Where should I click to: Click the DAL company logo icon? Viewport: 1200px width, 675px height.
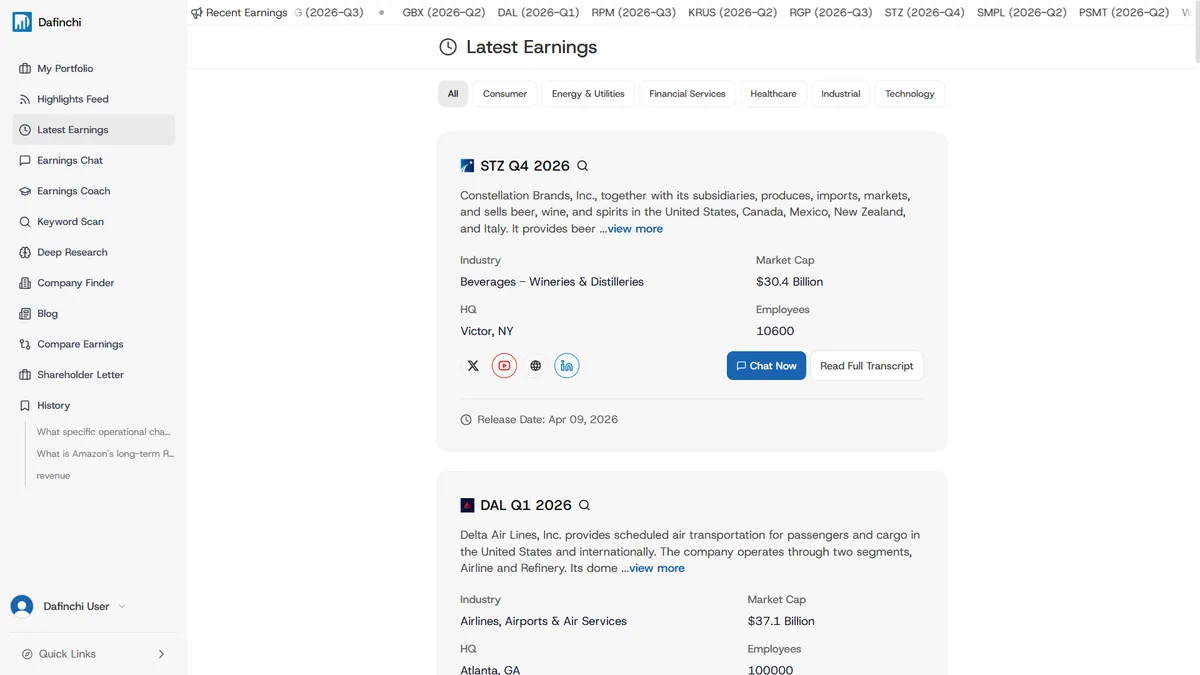pyautogui.click(x=467, y=505)
